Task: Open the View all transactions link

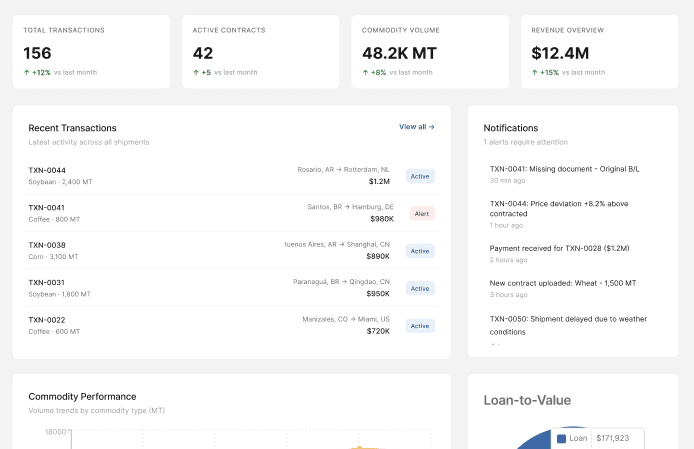Action: point(416,127)
